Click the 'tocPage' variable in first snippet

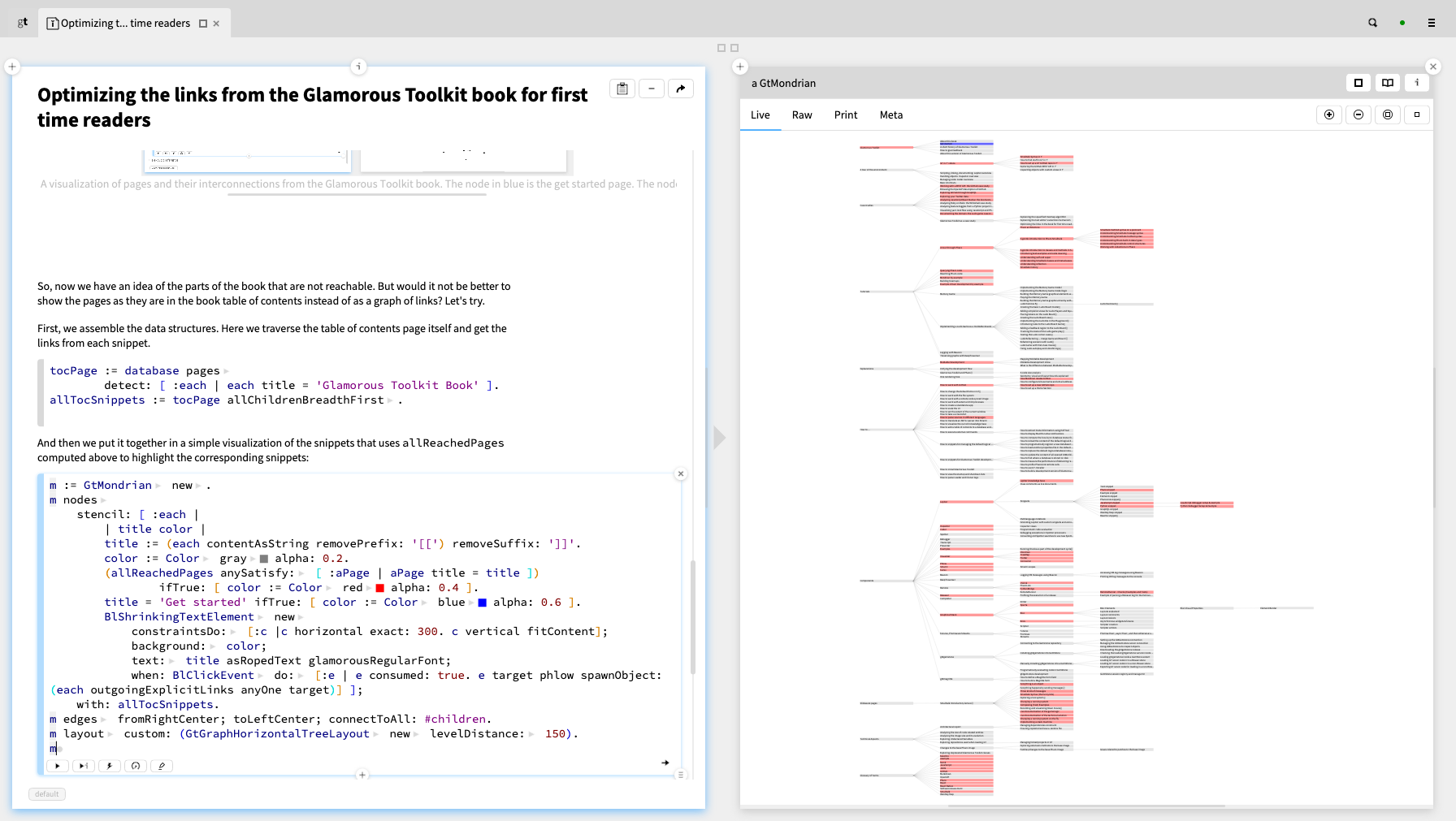(73, 371)
